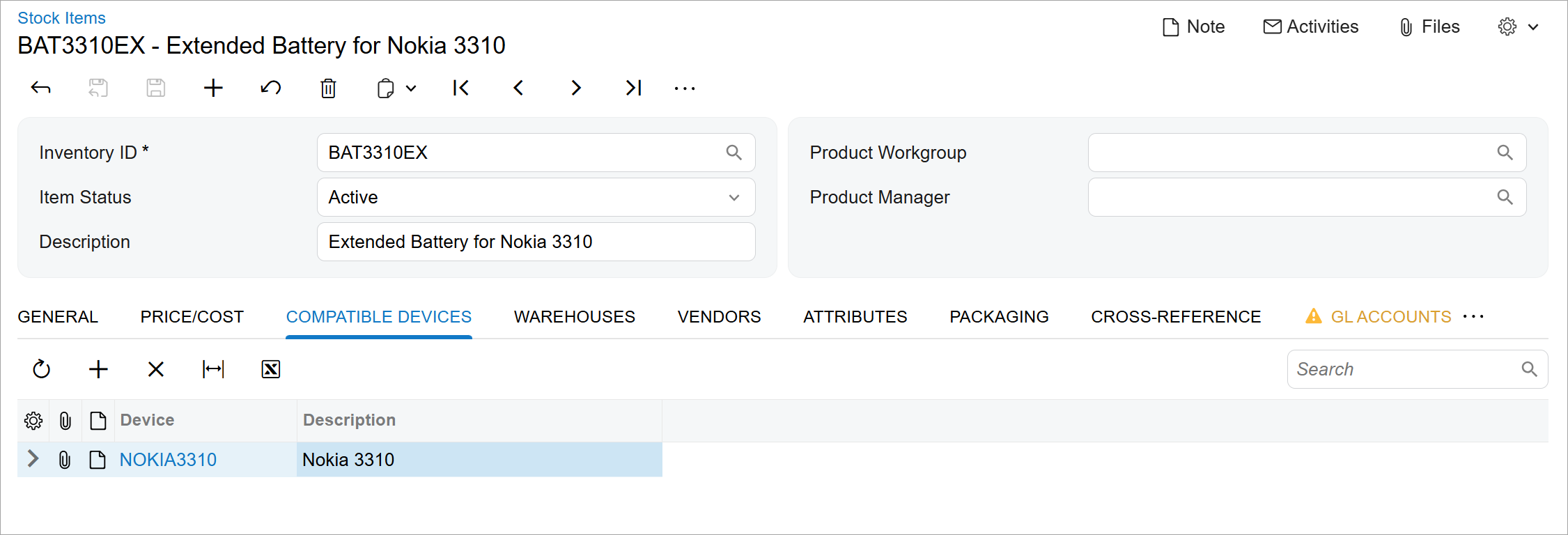Screen dimensions: 1568x535
Task: Add a row to compatible devices
Action: 99,369
